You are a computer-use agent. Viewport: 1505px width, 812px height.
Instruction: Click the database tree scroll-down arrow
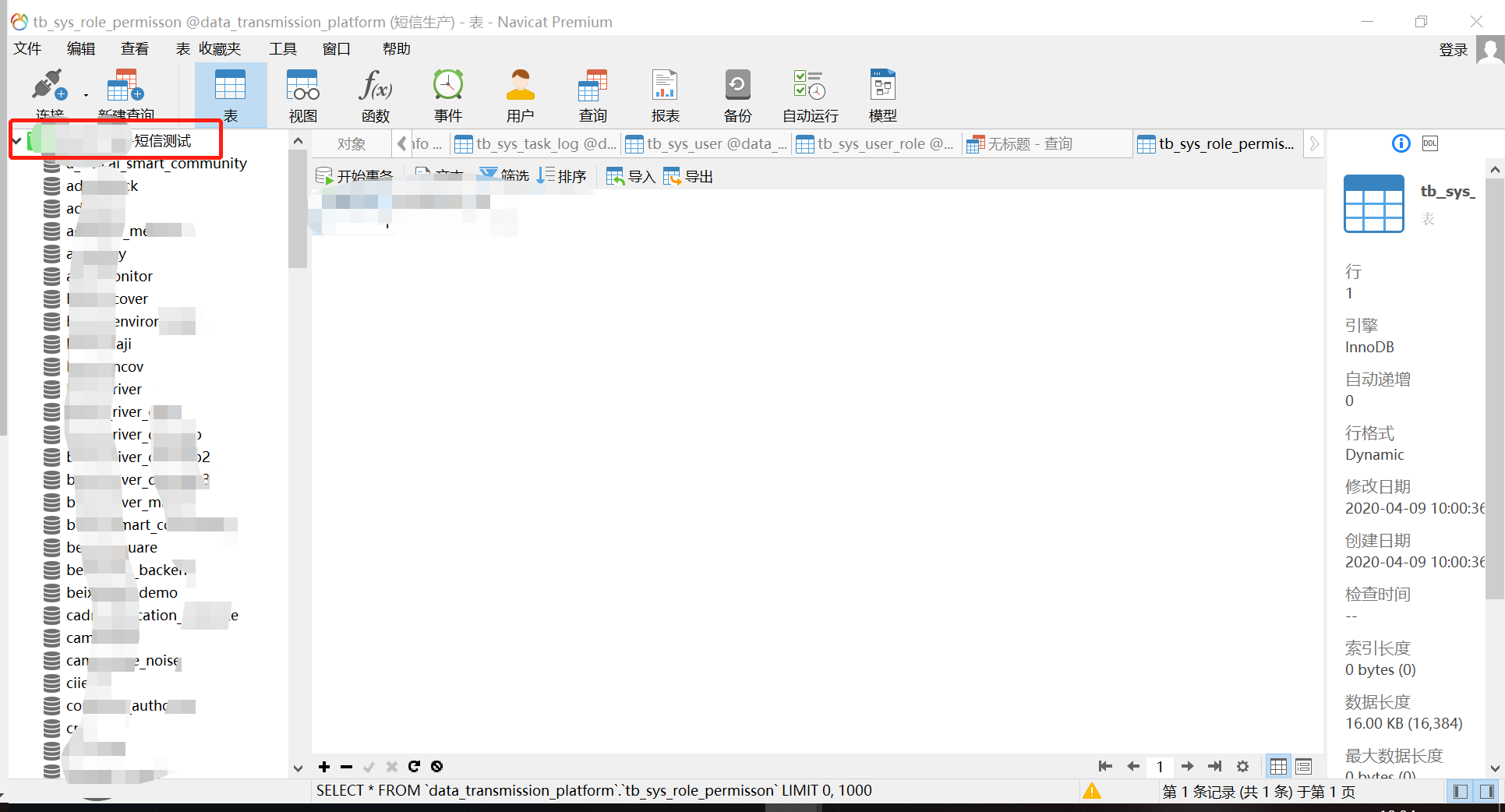298,768
